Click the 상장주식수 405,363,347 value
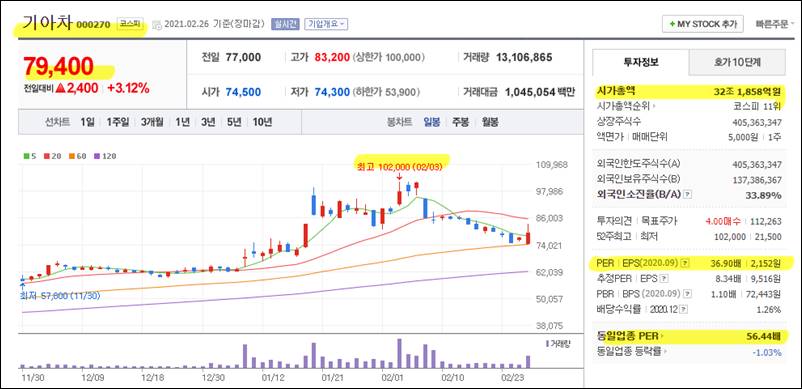The height and width of the screenshot is (389, 802). 756,122
